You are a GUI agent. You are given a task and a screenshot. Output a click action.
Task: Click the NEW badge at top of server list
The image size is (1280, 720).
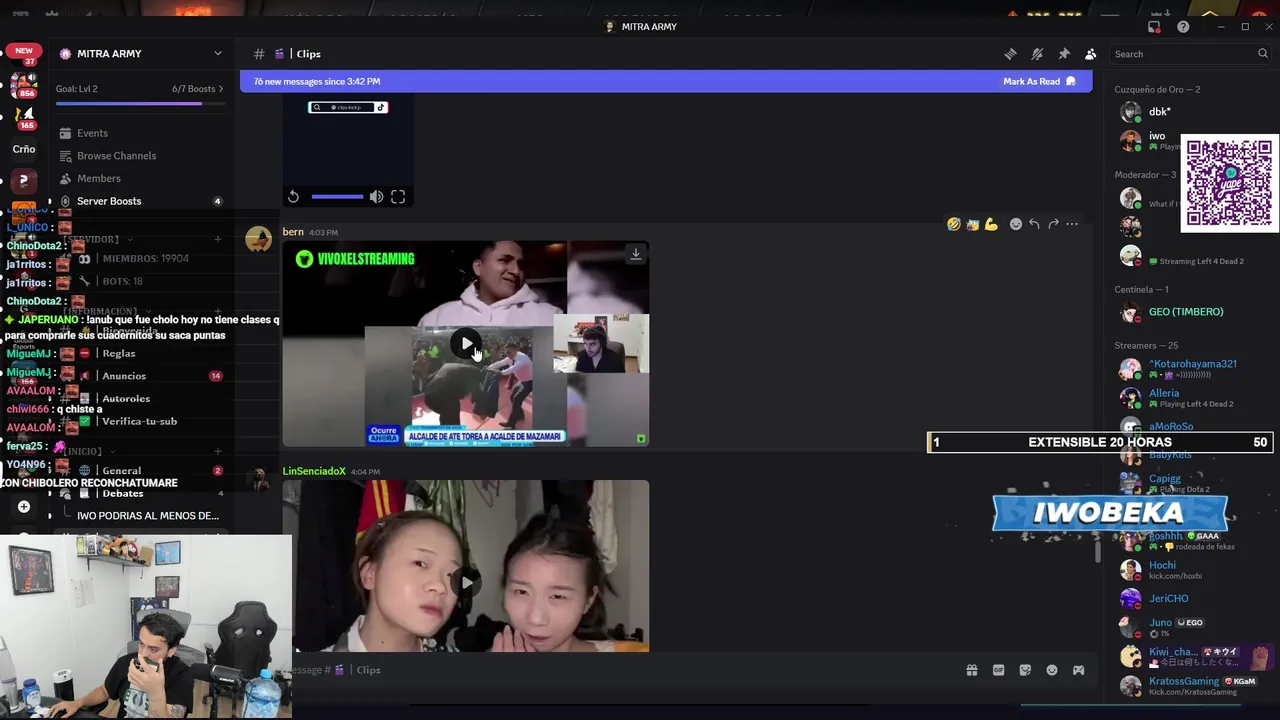coord(24,50)
